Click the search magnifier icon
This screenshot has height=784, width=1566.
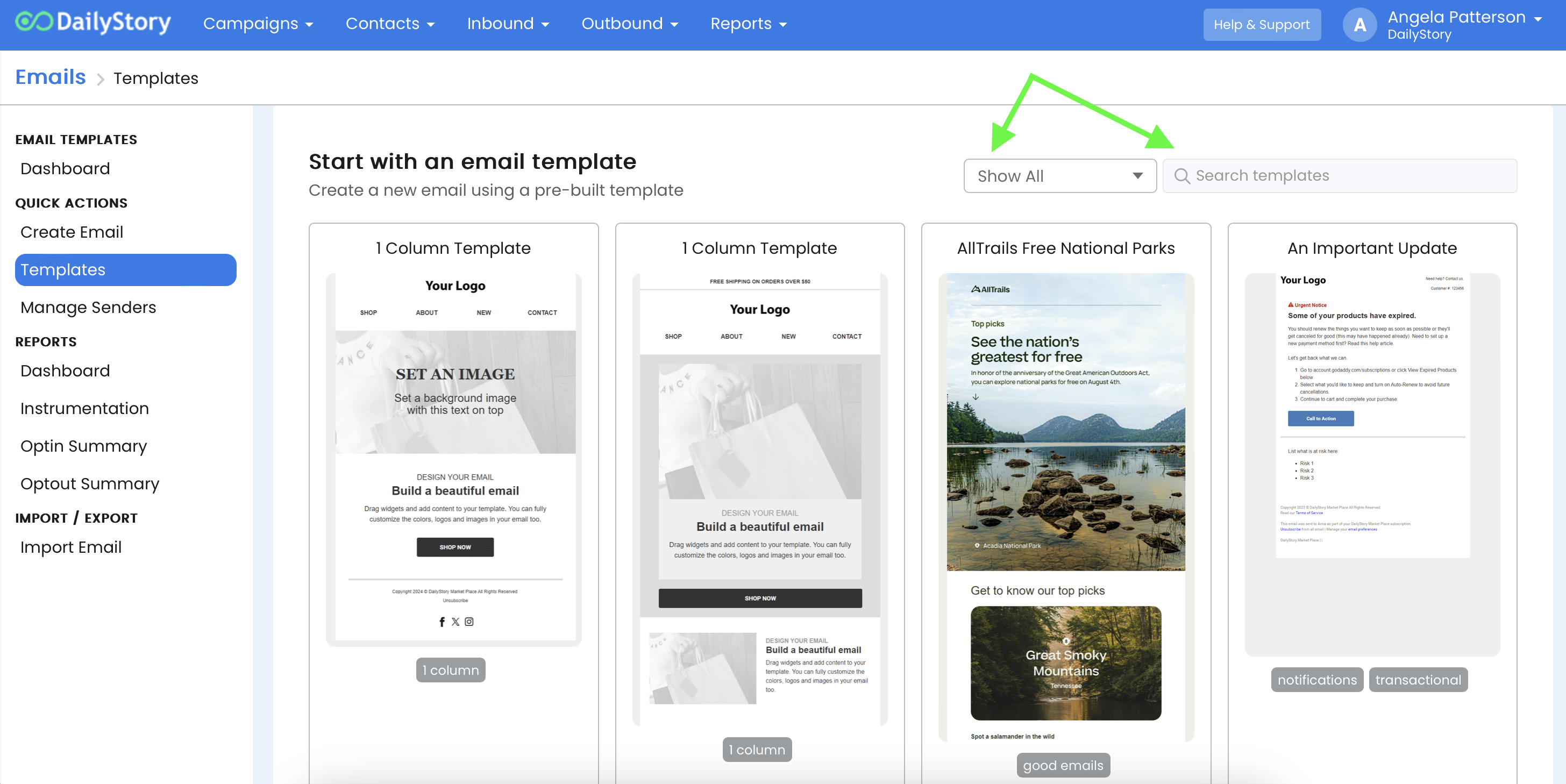(1182, 176)
